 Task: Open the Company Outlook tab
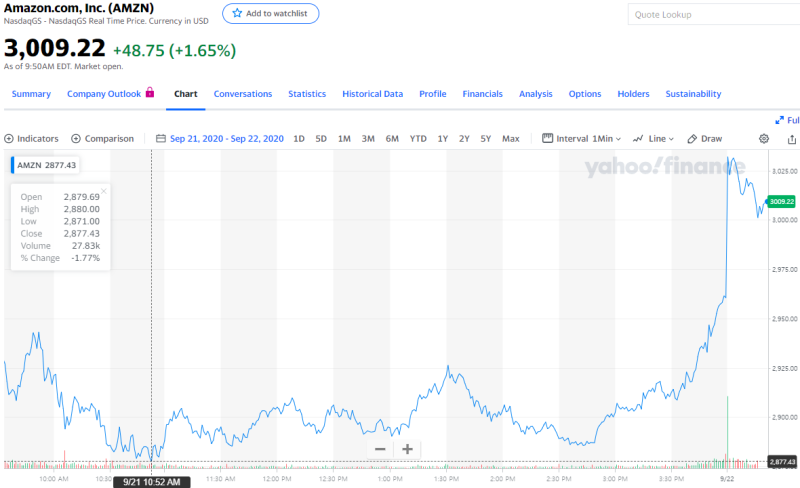(x=104, y=94)
